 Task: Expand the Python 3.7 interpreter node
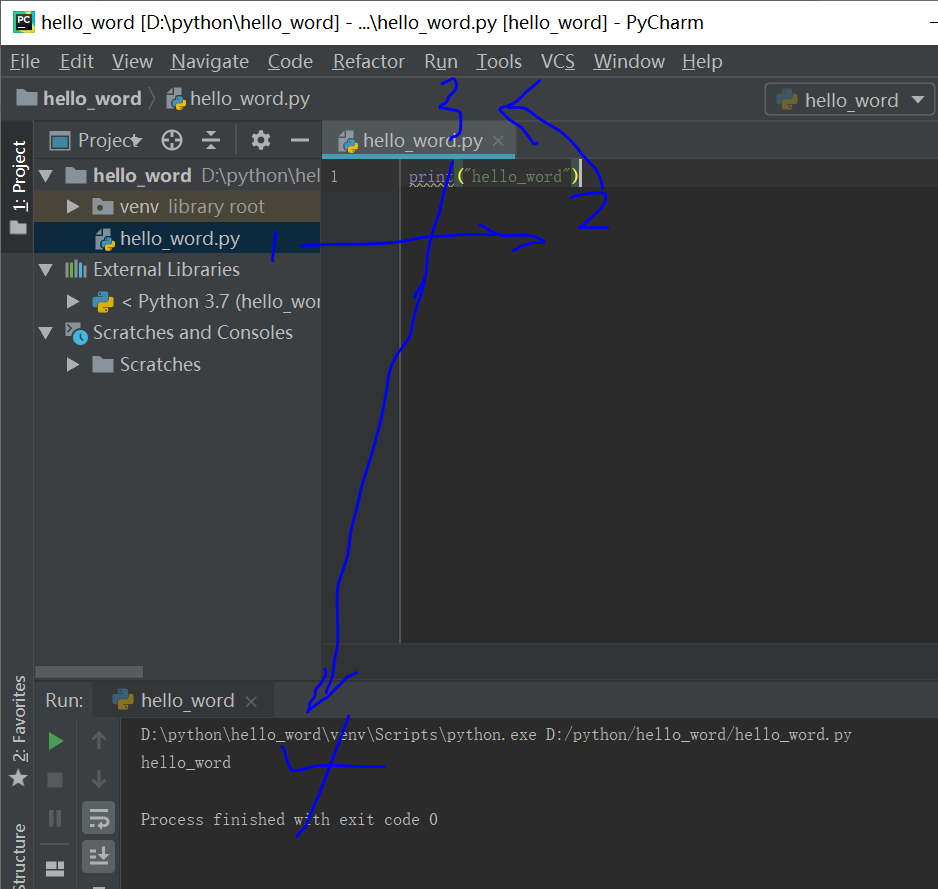pyautogui.click(x=73, y=302)
